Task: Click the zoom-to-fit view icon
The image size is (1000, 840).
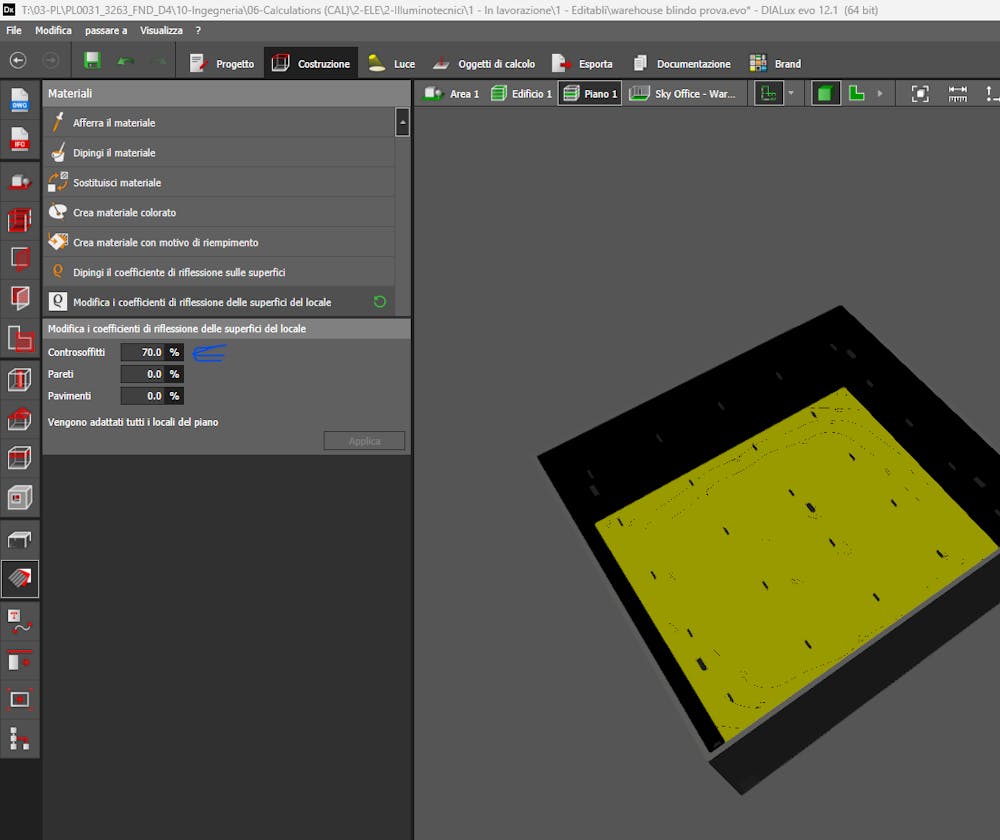Action: [x=919, y=93]
